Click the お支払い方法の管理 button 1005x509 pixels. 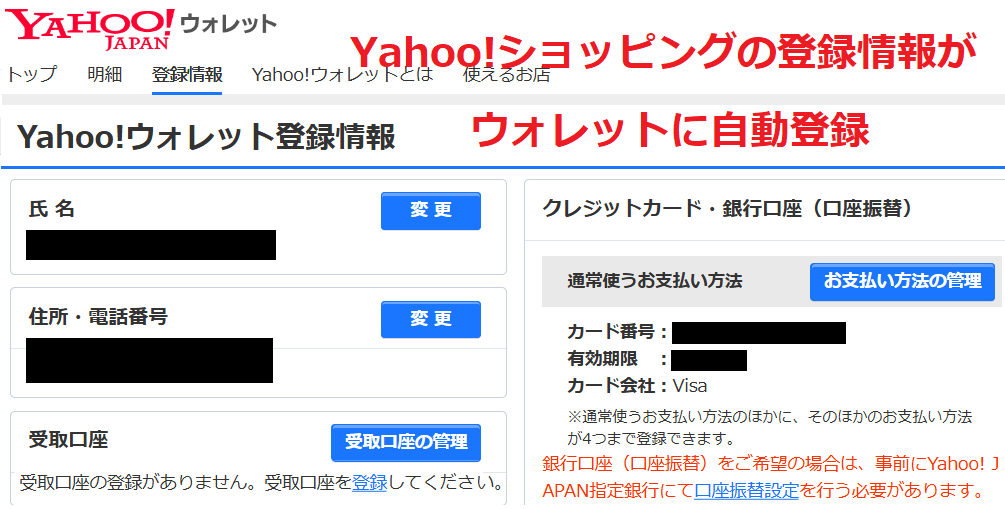point(902,281)
